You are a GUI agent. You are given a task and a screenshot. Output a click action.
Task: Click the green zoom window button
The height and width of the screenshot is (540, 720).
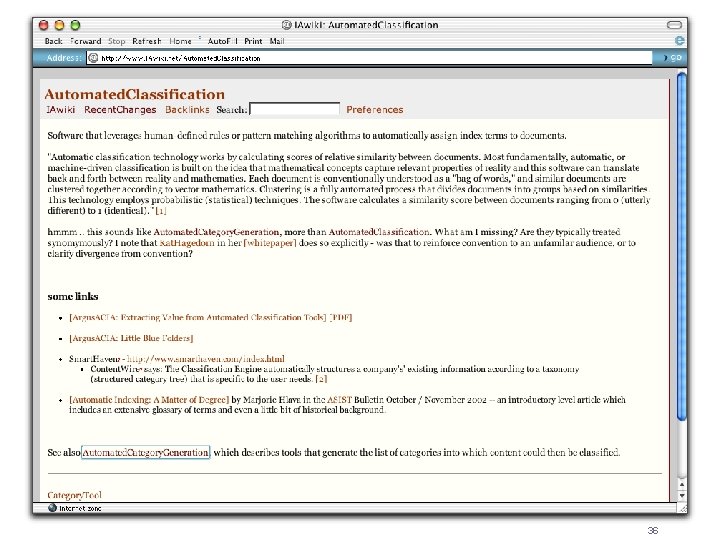75,25
